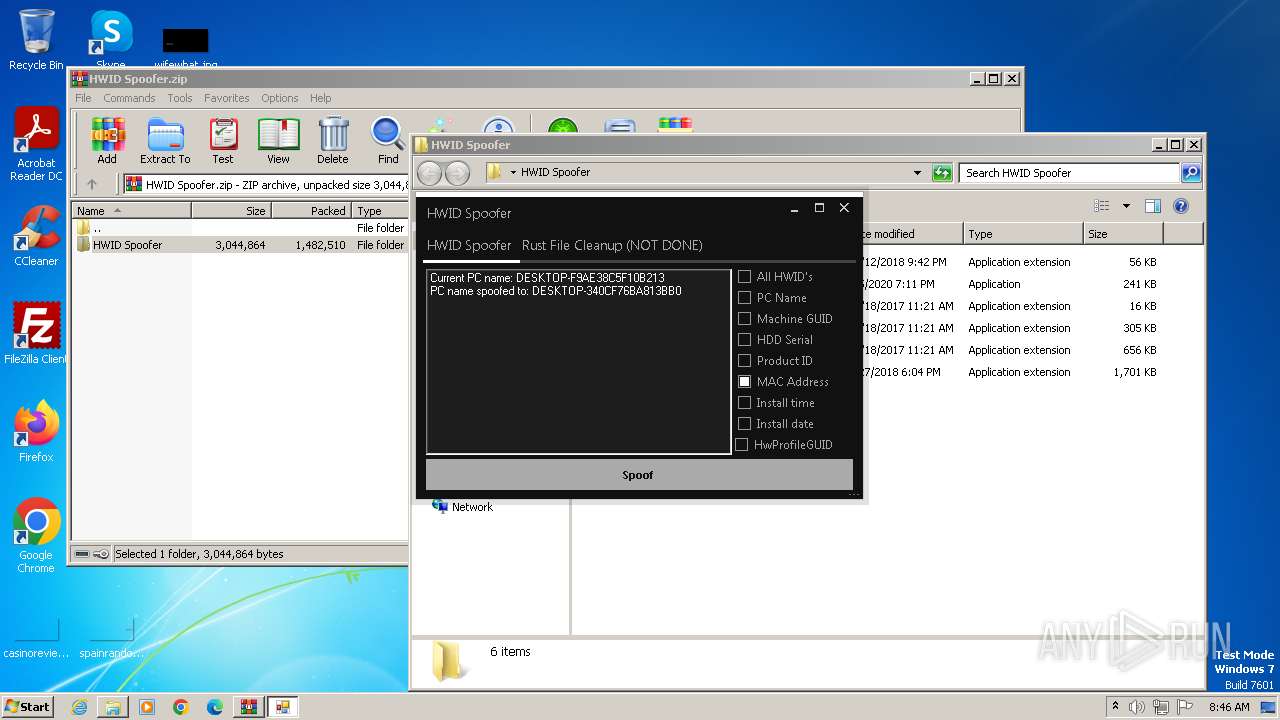Click the View icon in WinRAR toolbar
This screenshot has height=720, width=1280.
point(278,141)
